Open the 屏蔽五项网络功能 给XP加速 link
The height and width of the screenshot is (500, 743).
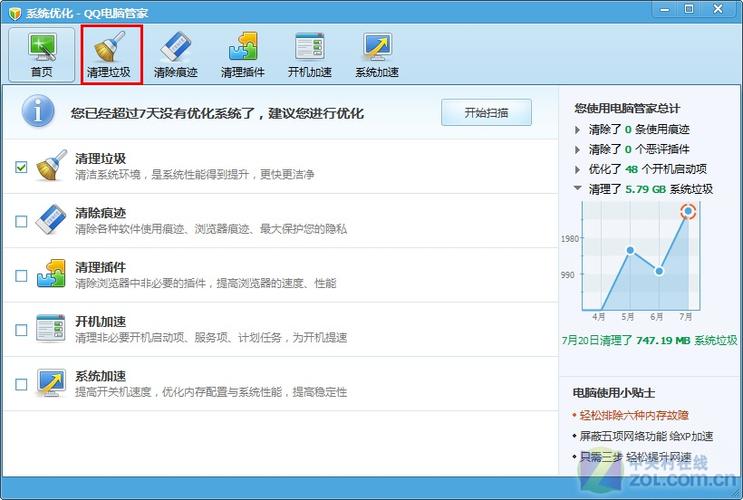646,436
